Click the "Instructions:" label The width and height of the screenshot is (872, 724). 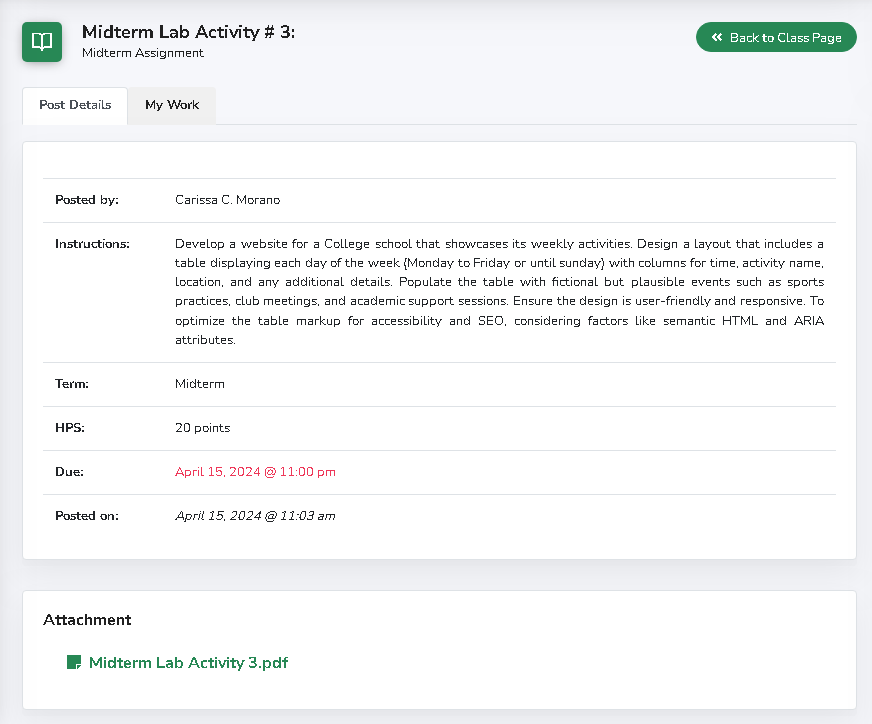point(92,244)
